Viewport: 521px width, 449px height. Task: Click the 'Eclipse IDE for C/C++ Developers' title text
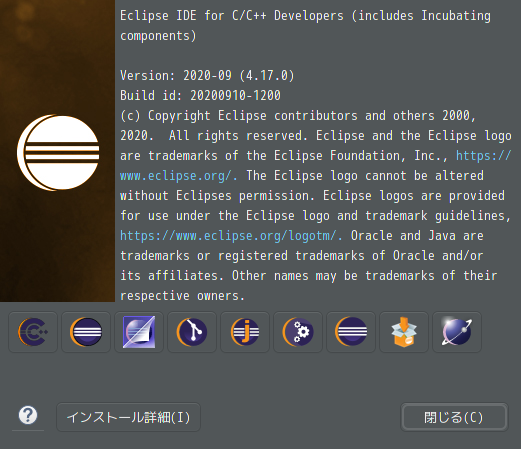tap(232, 16)
